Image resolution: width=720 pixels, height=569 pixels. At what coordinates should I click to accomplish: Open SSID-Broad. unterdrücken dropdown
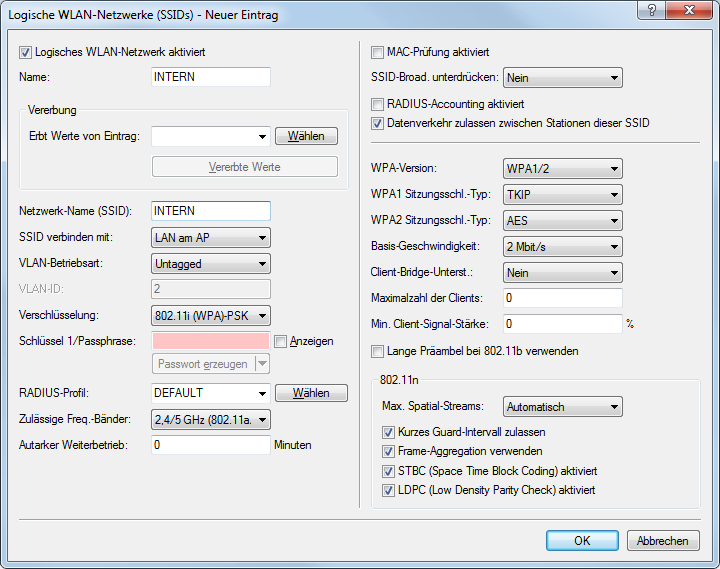click(x=562, y=78)
